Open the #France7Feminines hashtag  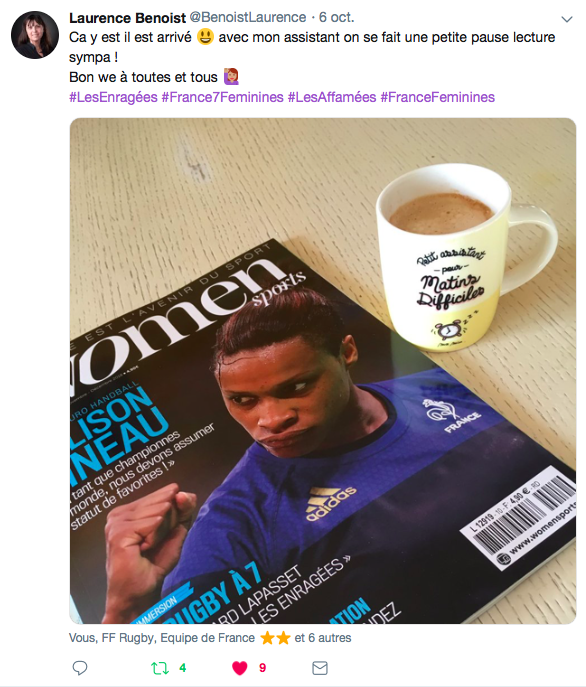222,97
